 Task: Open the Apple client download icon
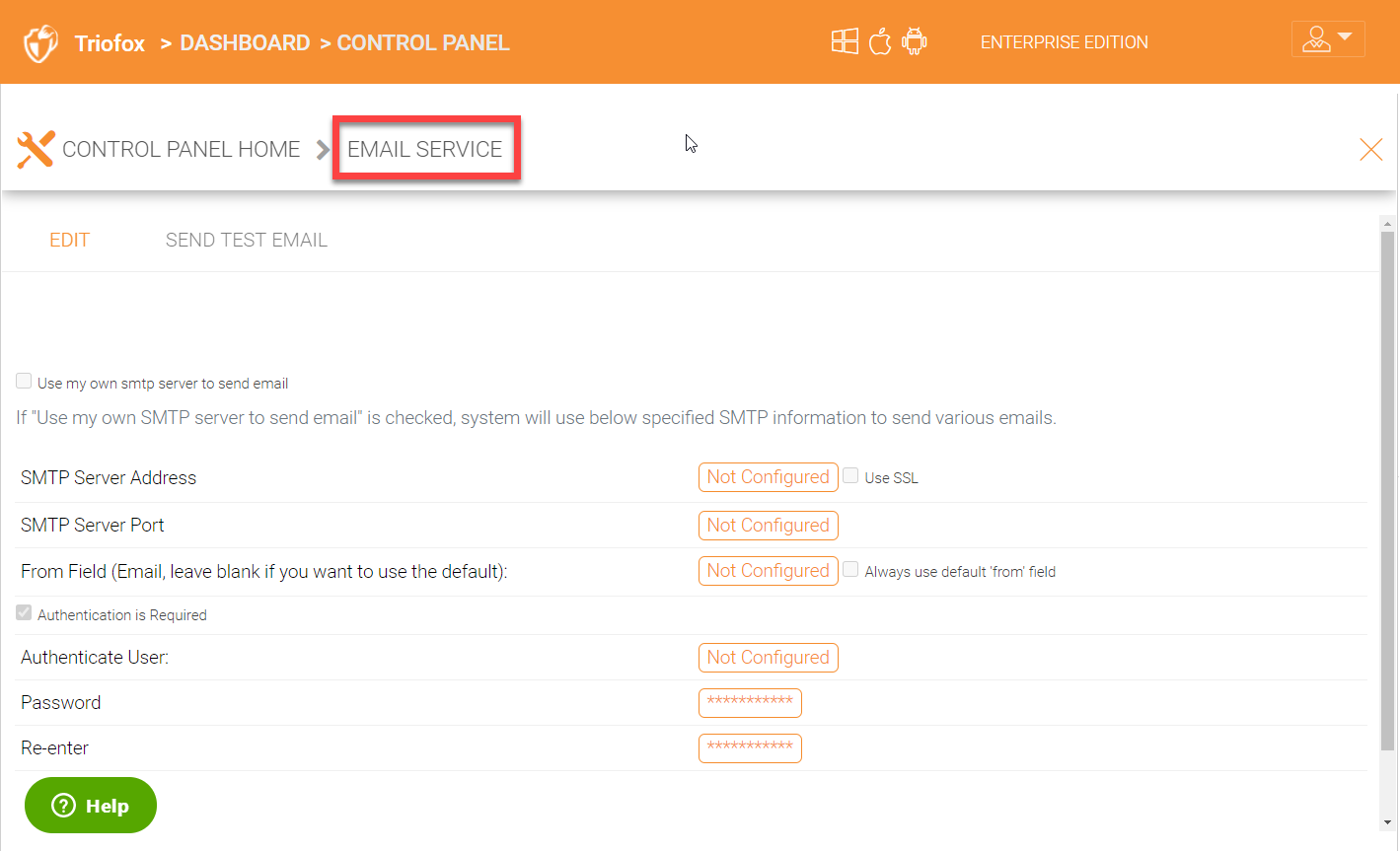880,41
